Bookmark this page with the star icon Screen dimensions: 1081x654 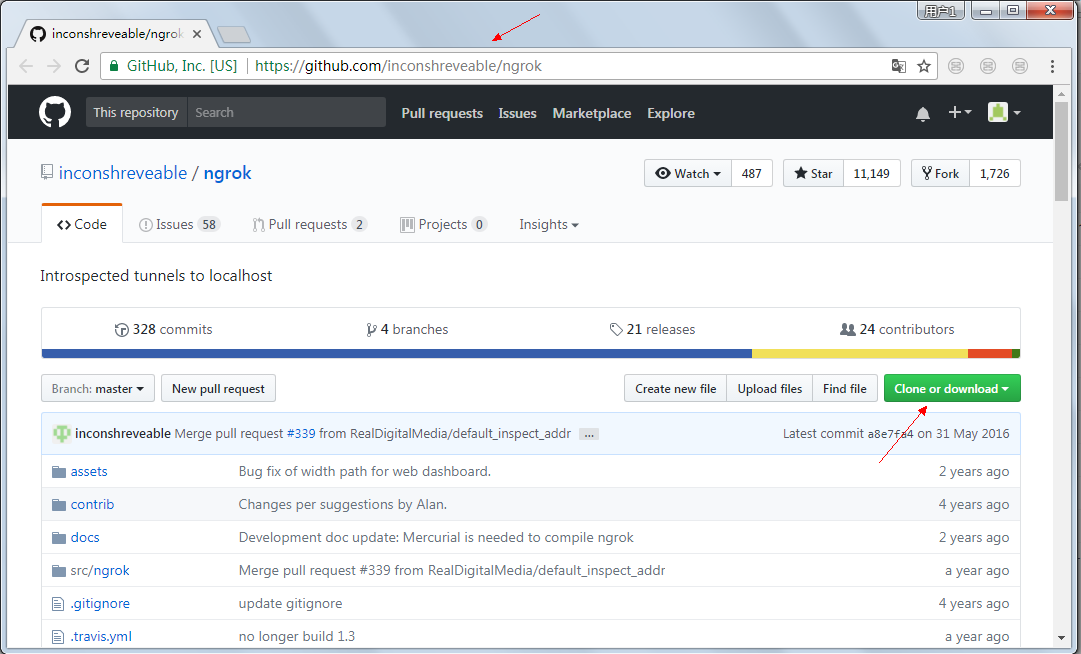924,66
